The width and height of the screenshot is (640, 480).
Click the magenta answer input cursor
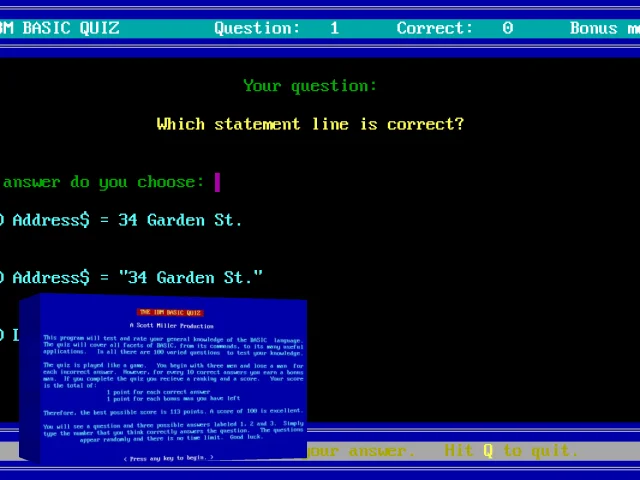[217, 182]
